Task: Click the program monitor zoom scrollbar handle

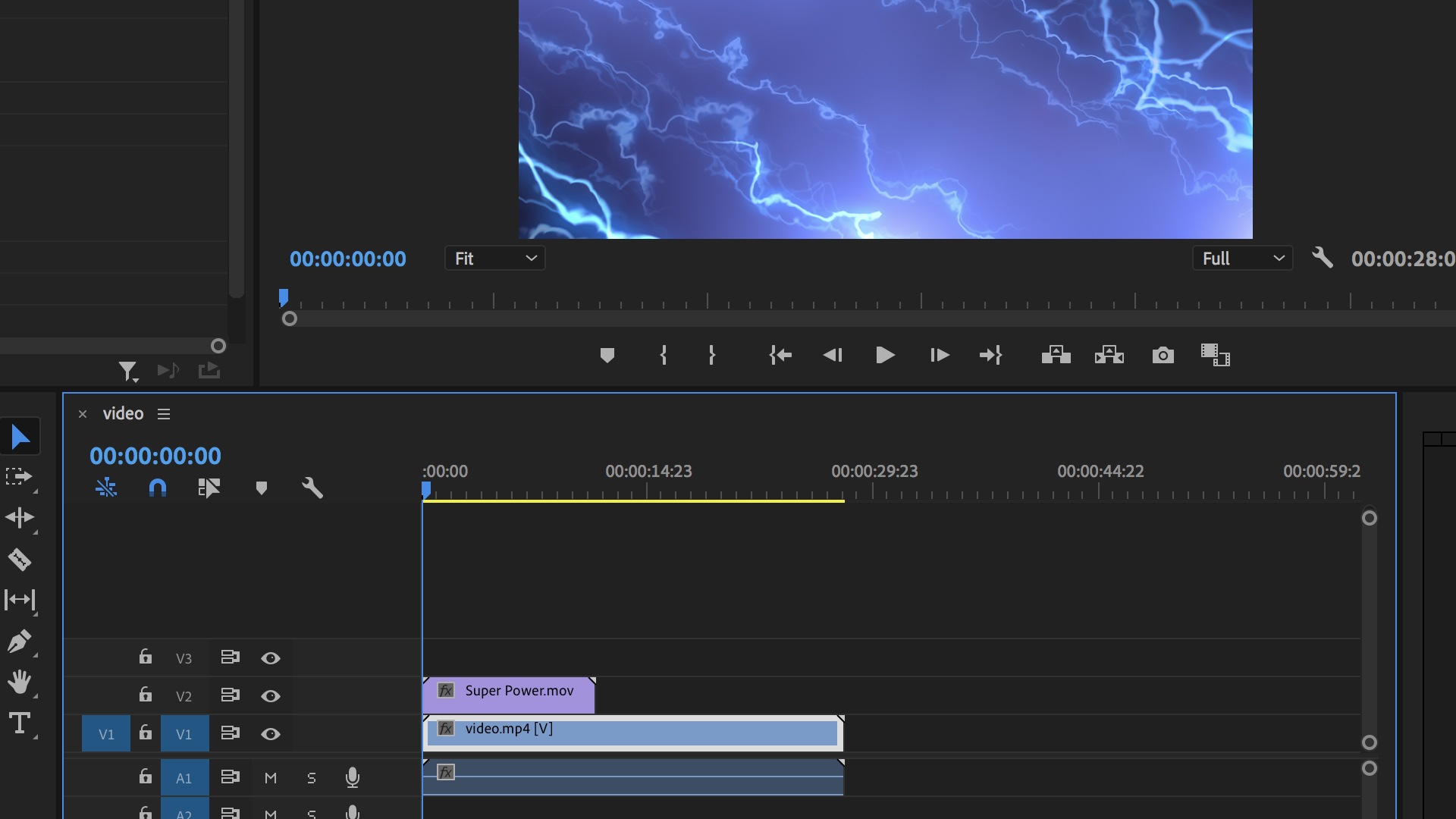Action: [290, 318]
